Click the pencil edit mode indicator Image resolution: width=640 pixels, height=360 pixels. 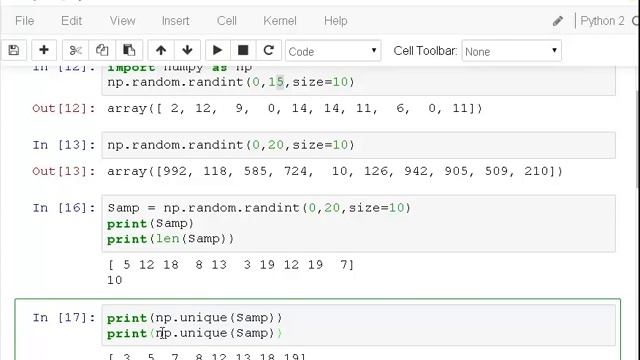[558, 21]
